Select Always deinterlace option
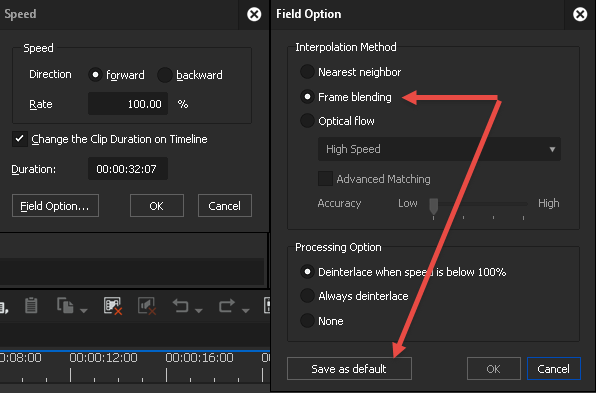Viewport: 596px width, 393px height. (x=307, y=296)
